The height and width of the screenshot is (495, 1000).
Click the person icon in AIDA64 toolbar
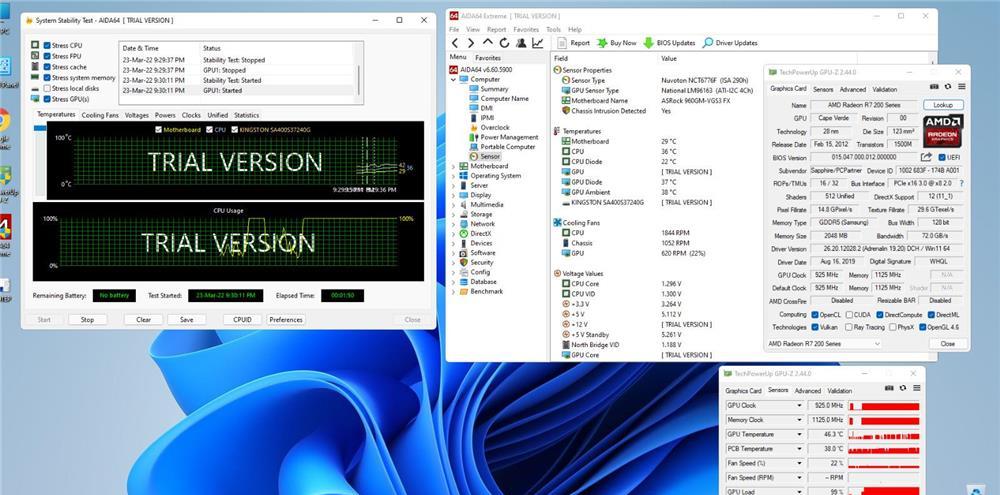click(x=521, y=43)
